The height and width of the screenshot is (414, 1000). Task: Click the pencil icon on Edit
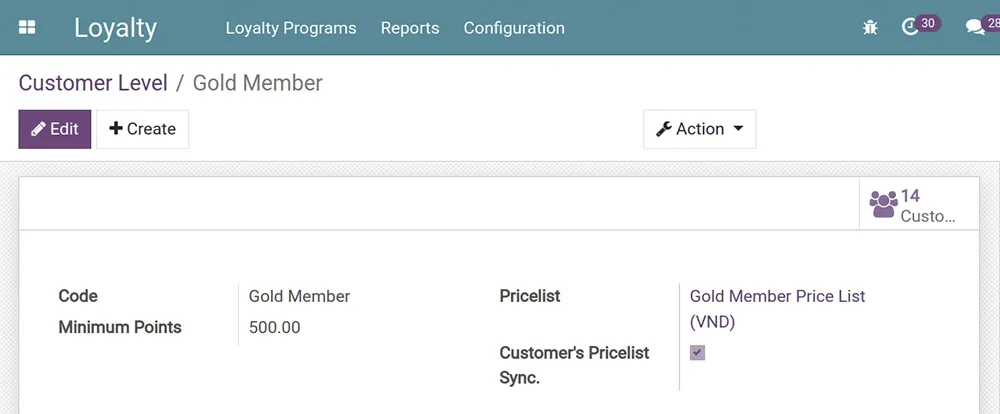[38, 129]
